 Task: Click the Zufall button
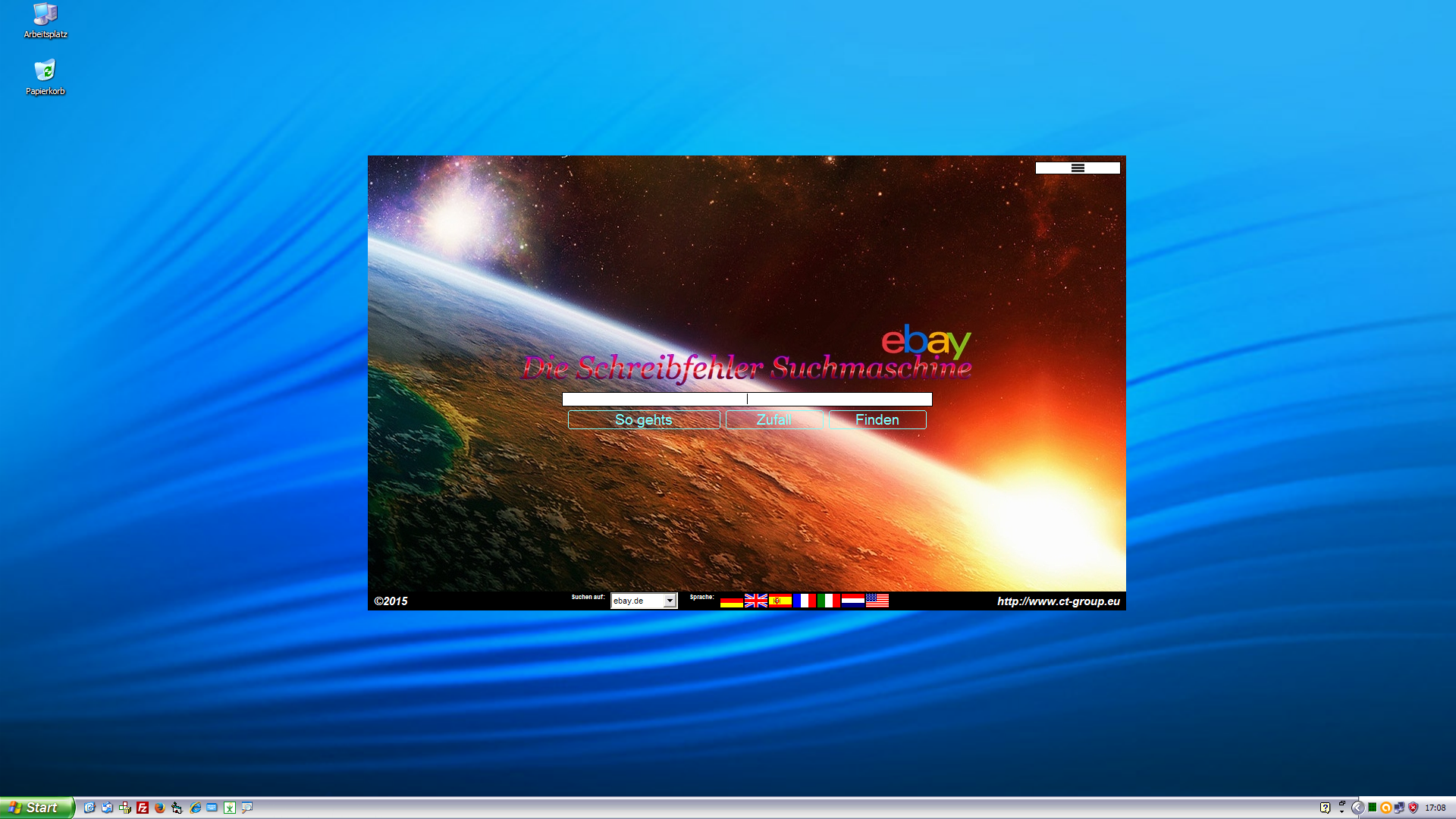pos(774,420)
